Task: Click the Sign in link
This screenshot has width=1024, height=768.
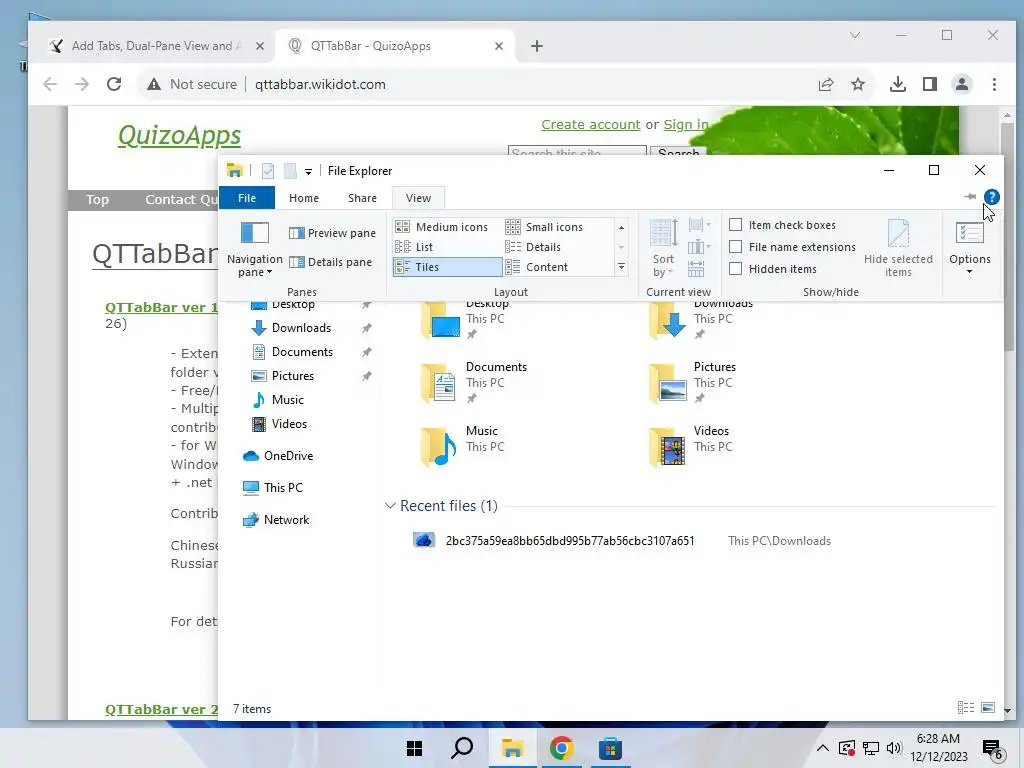Action: (686, 125)
